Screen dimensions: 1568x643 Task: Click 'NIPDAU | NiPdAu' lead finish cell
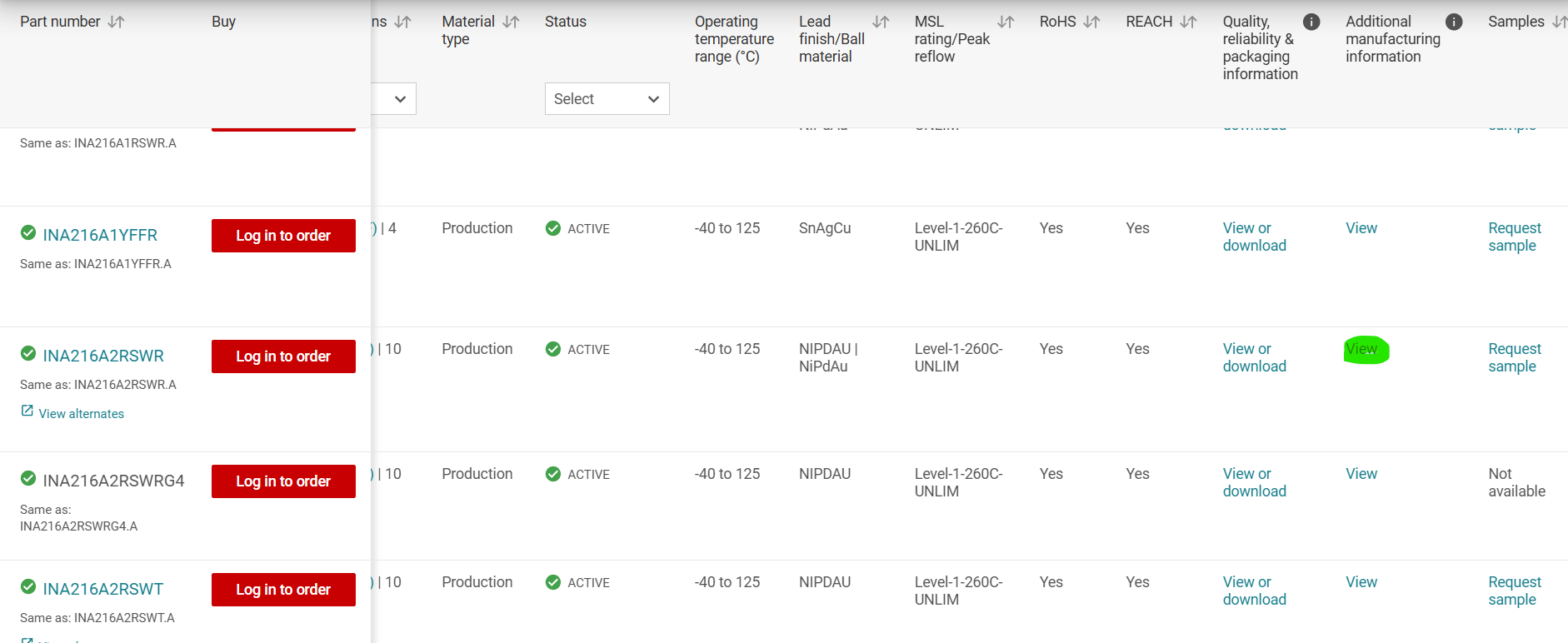click(x=828, y=358)
